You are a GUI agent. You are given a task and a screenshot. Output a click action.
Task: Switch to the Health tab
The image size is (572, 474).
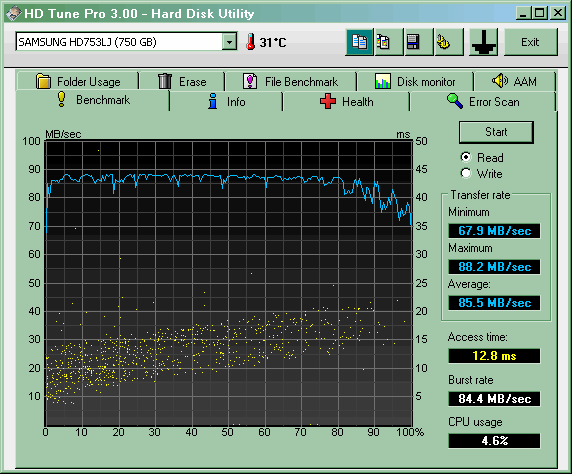pos(346,101)
